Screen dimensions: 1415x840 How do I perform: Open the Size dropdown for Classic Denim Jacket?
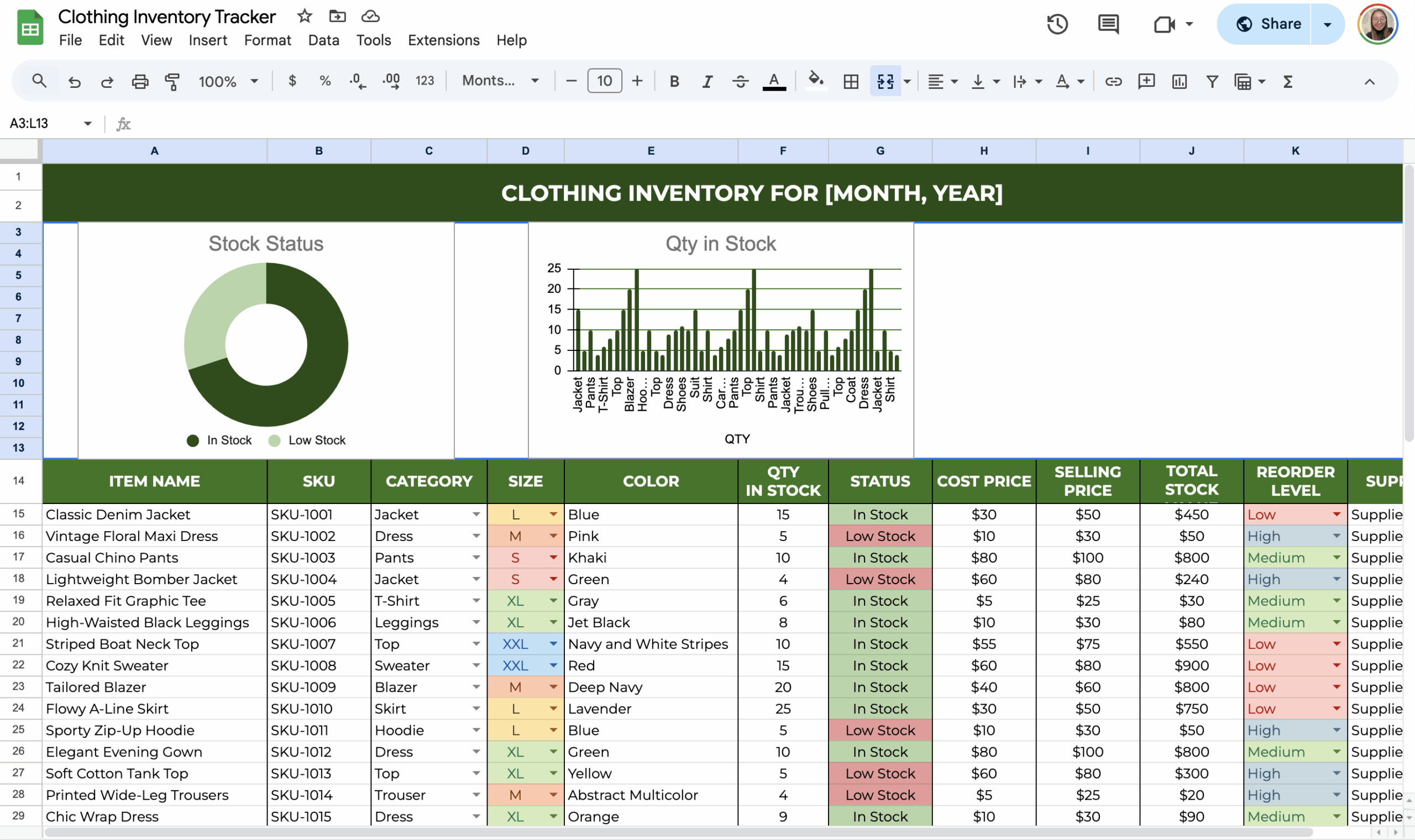[553, 514]
